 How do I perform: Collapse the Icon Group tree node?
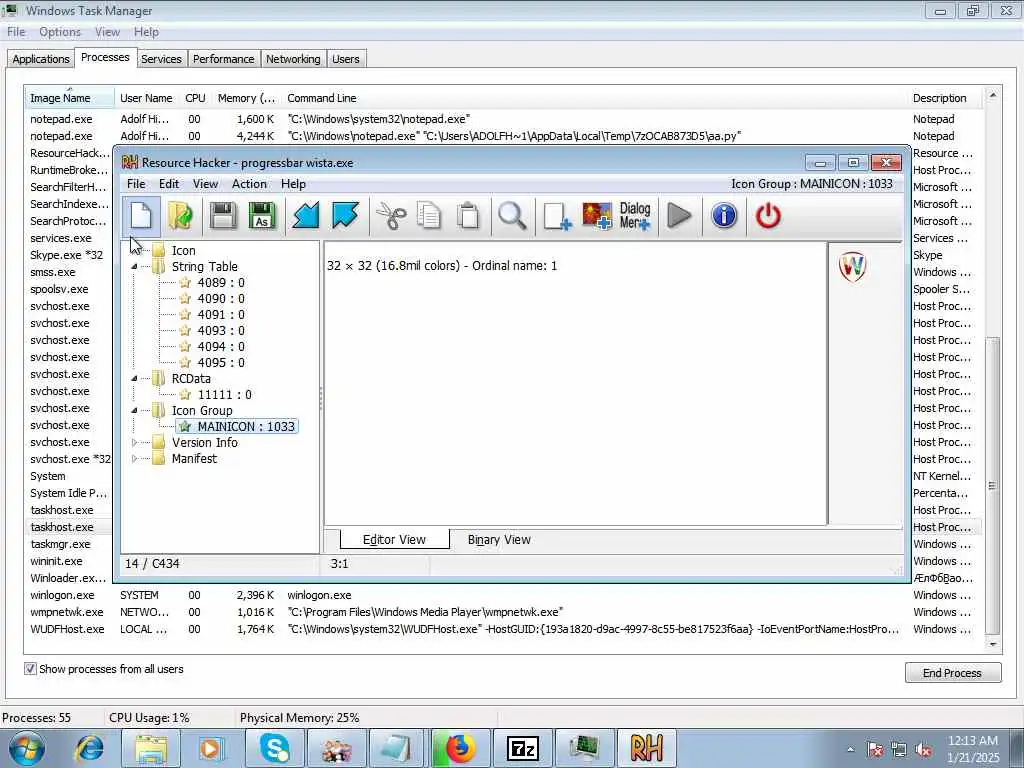click(134, 411)
